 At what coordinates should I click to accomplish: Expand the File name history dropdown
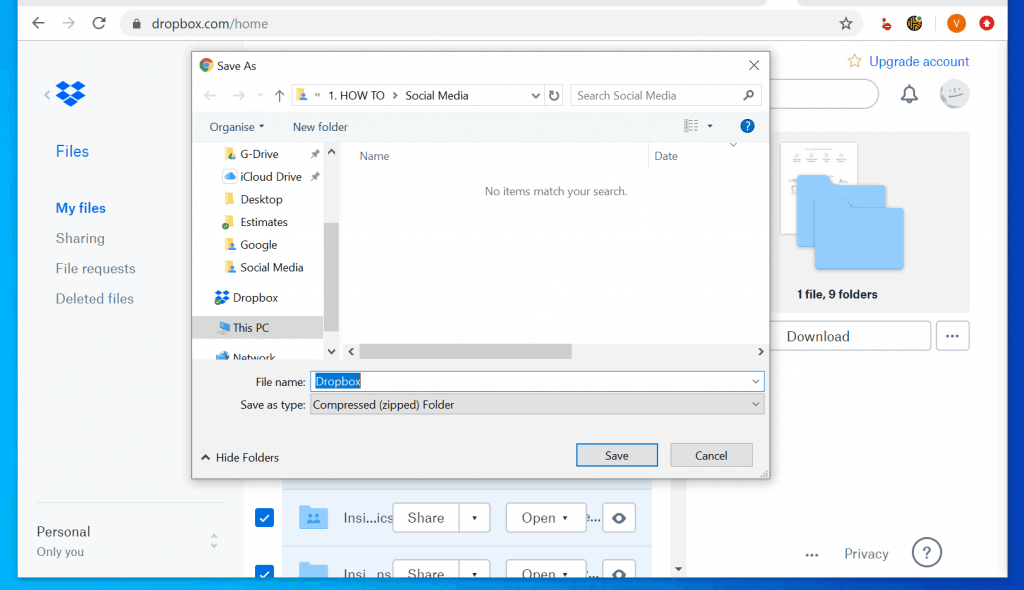pyautogui.click(x=756, y=382)
